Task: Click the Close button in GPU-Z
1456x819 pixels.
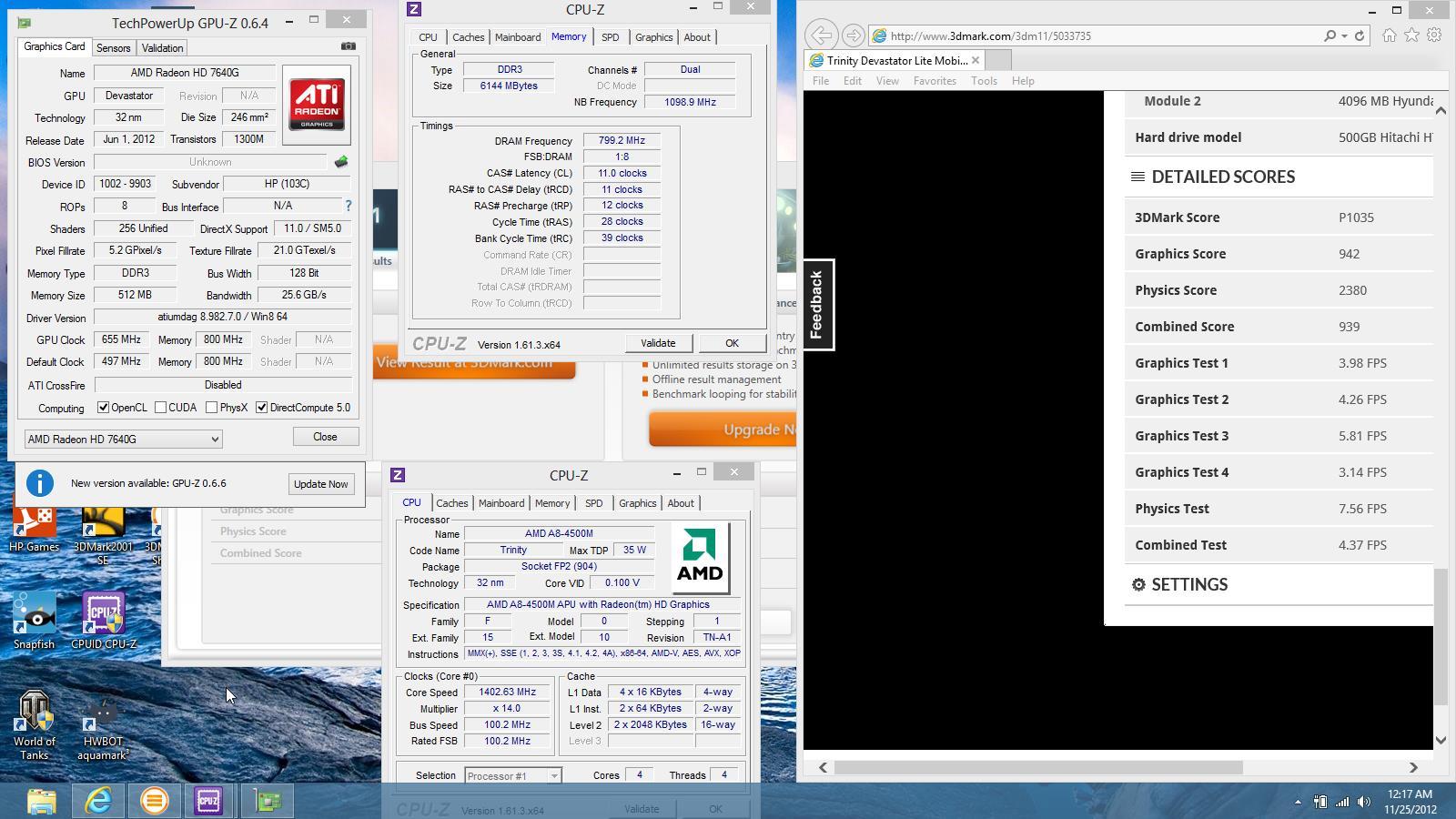Action: pos(325,437)
